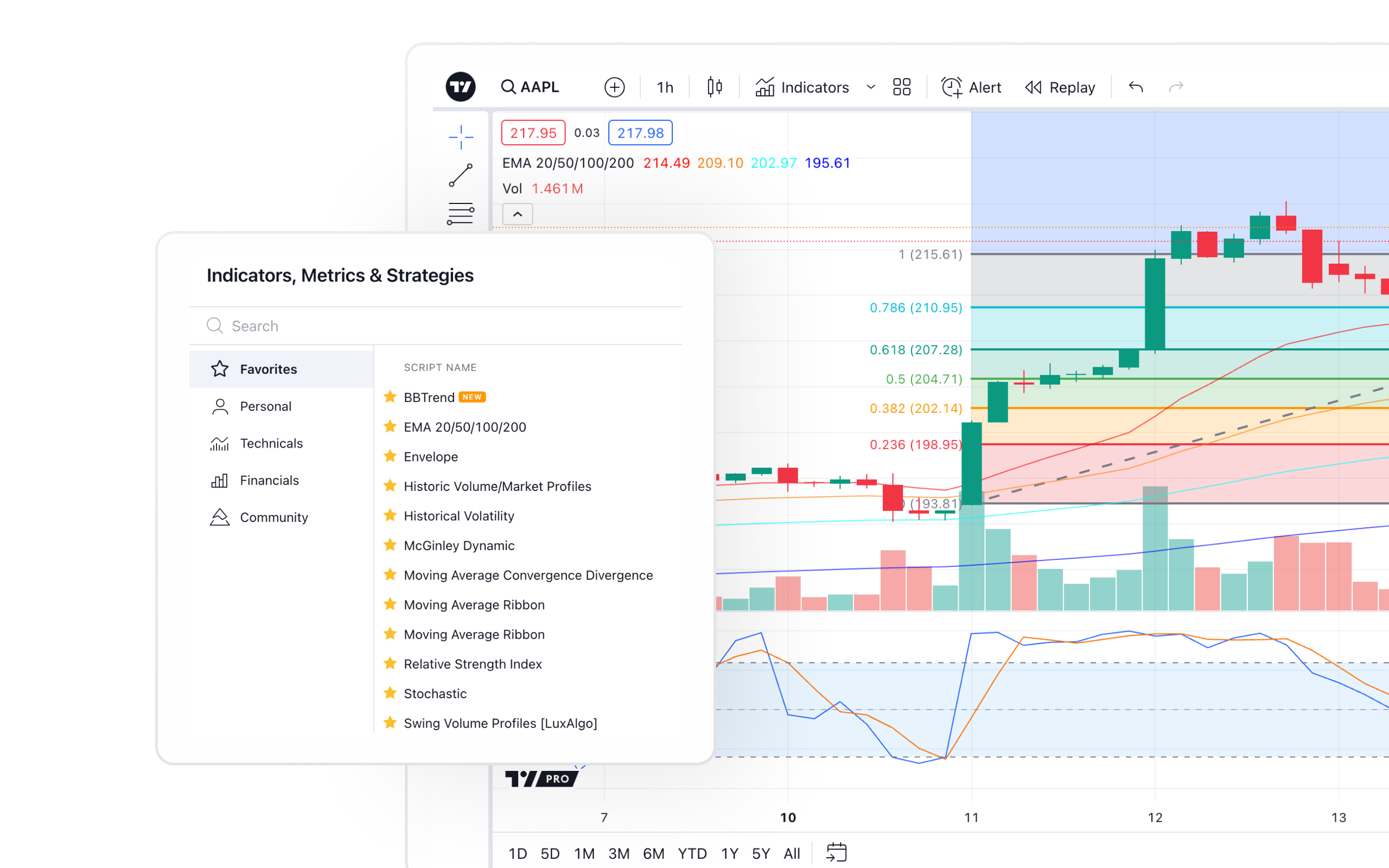Switch to the Technicals category
Viewport: 1389px width, 868px height.
tap(271, 443)
